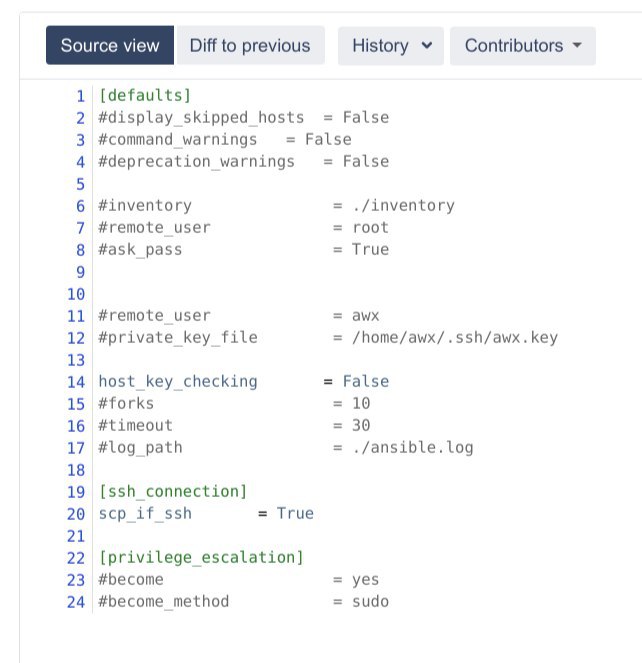Select line number 14
The width and height of the screenshot is (642, 663).
(76, 382)
